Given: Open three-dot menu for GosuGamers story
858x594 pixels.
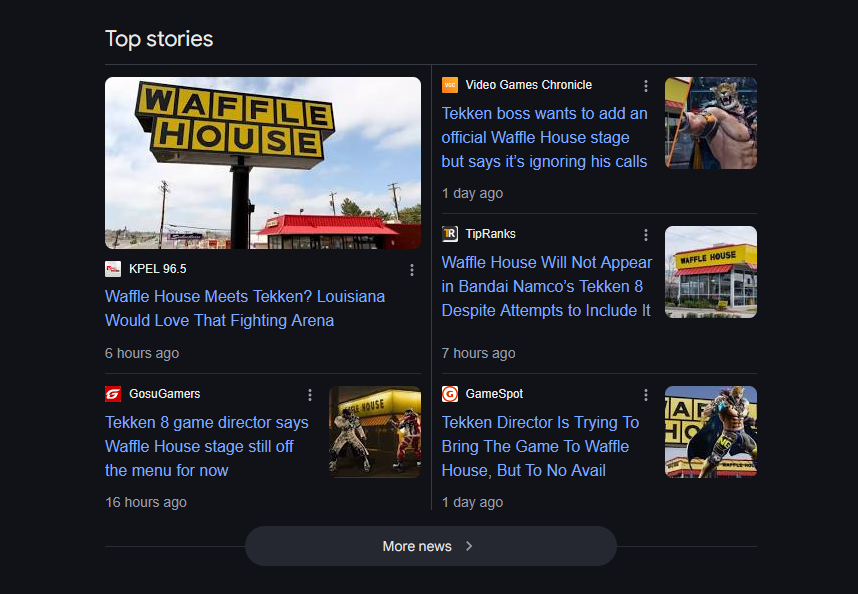Looking at the screenshot, I should click(x=310, y=395).
